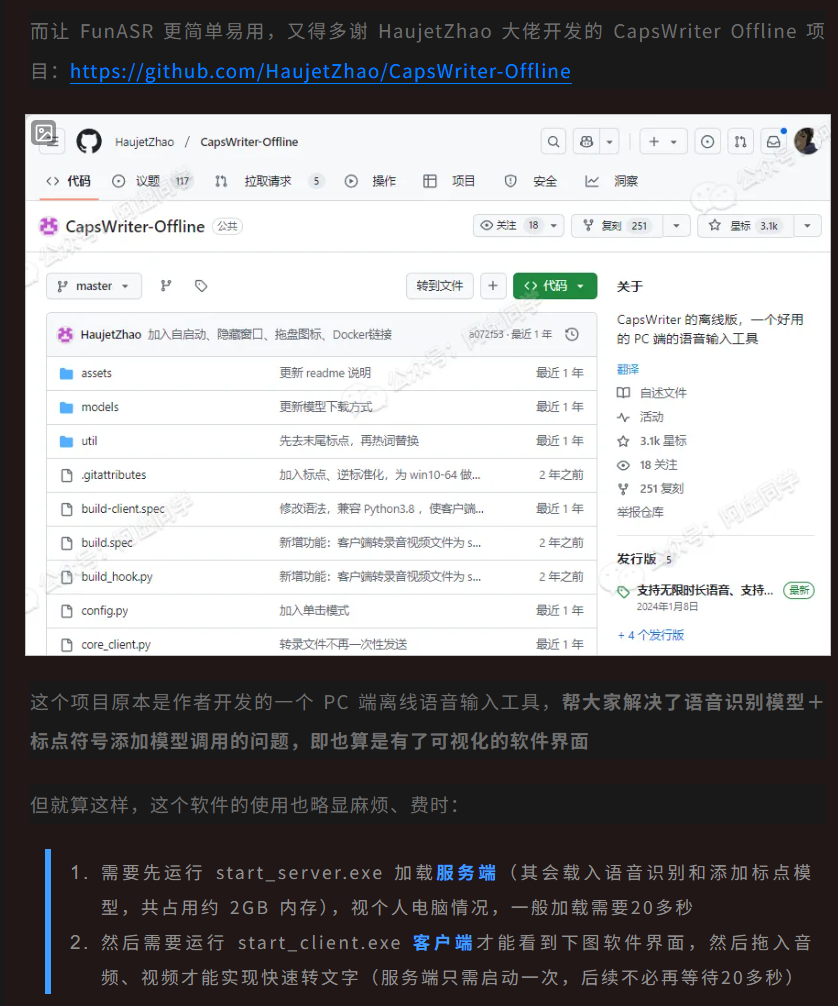
Task: Click the user profile avatar
Action: 806,141
